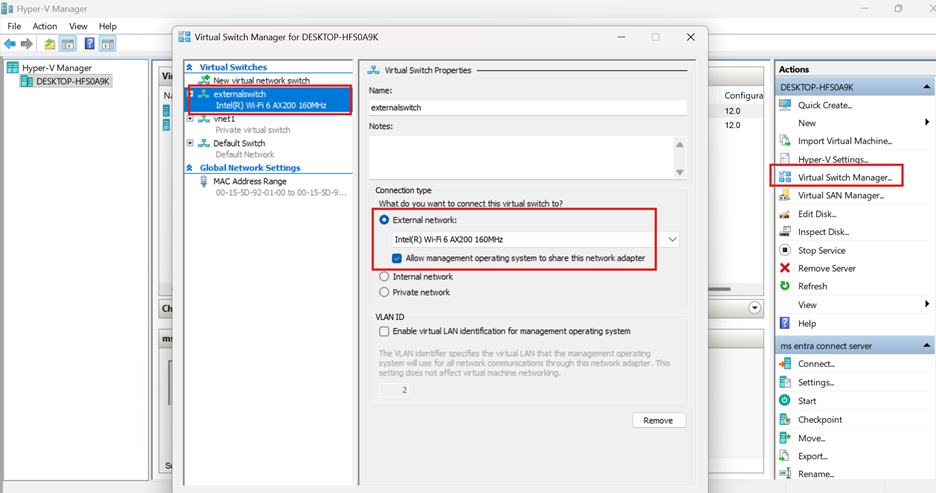Open the View menu in menu bar
This screenshot has width=936, height=493.
point(78,26)
